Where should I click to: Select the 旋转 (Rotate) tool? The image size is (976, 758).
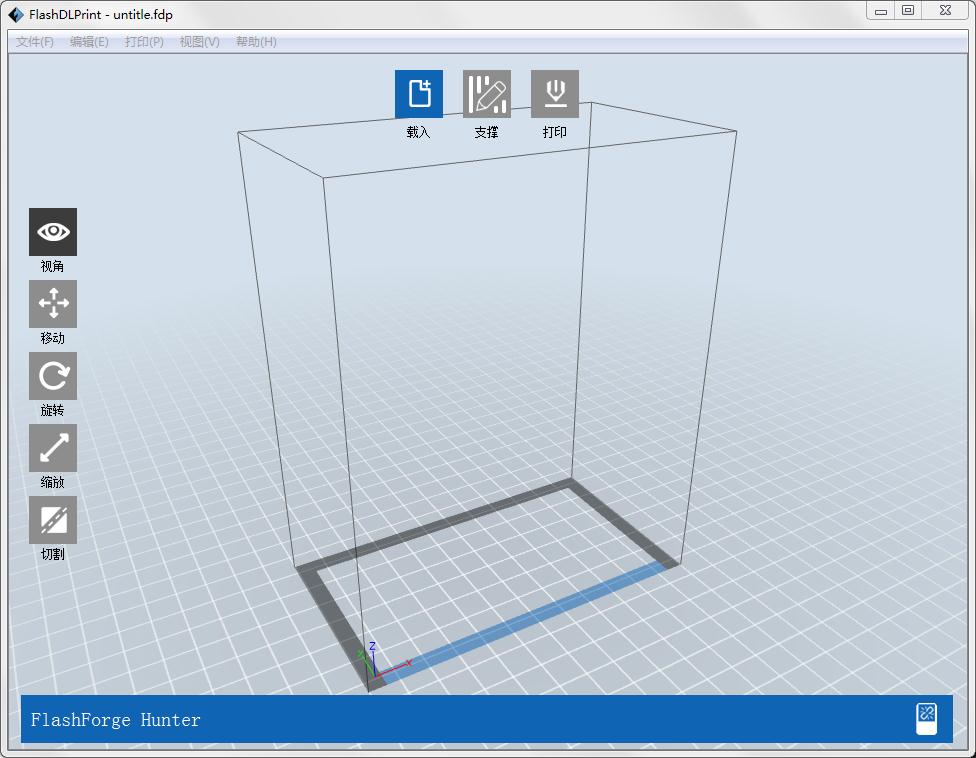click(x=53, y=376)
